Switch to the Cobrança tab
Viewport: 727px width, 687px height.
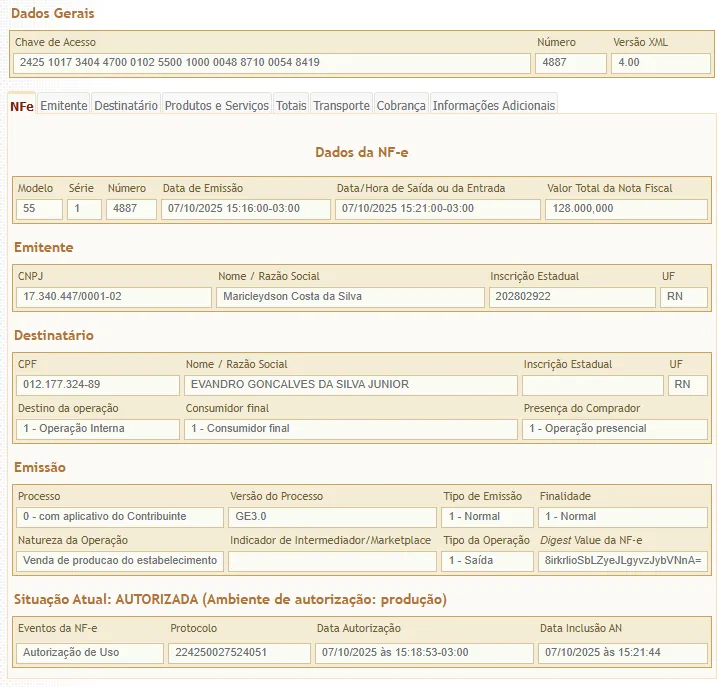coord(401,105)
